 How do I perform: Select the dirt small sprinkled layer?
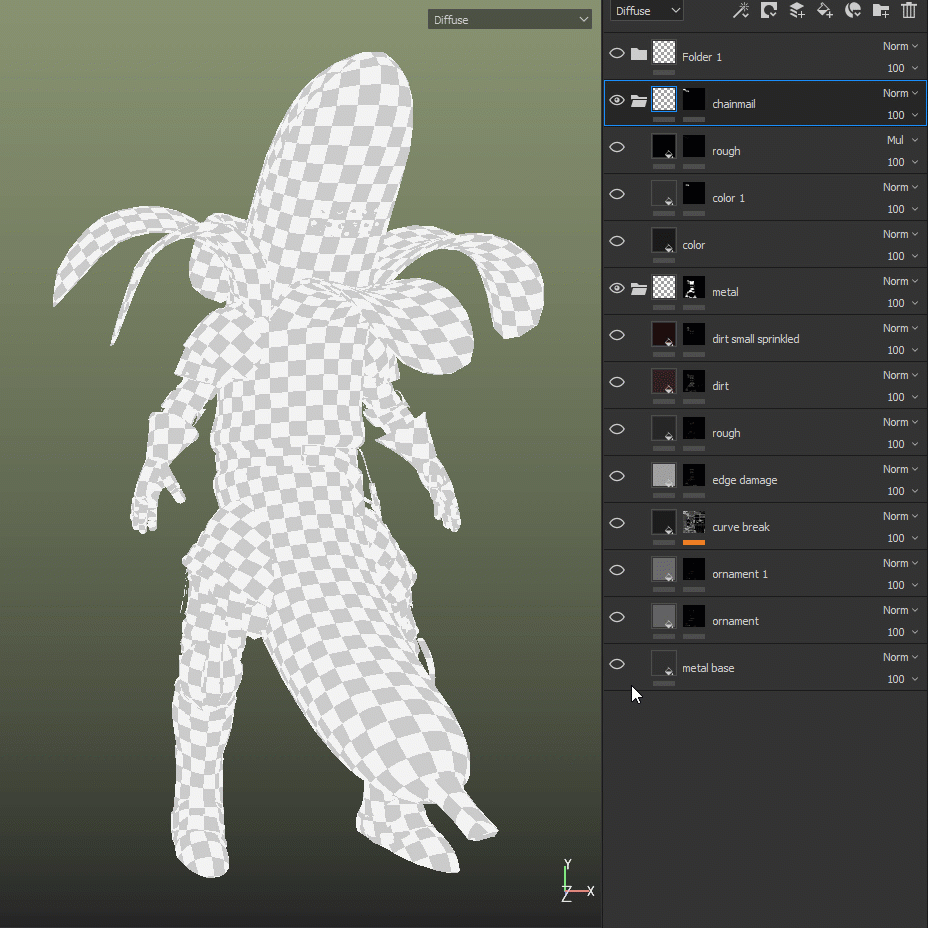(x=755, y=339)
